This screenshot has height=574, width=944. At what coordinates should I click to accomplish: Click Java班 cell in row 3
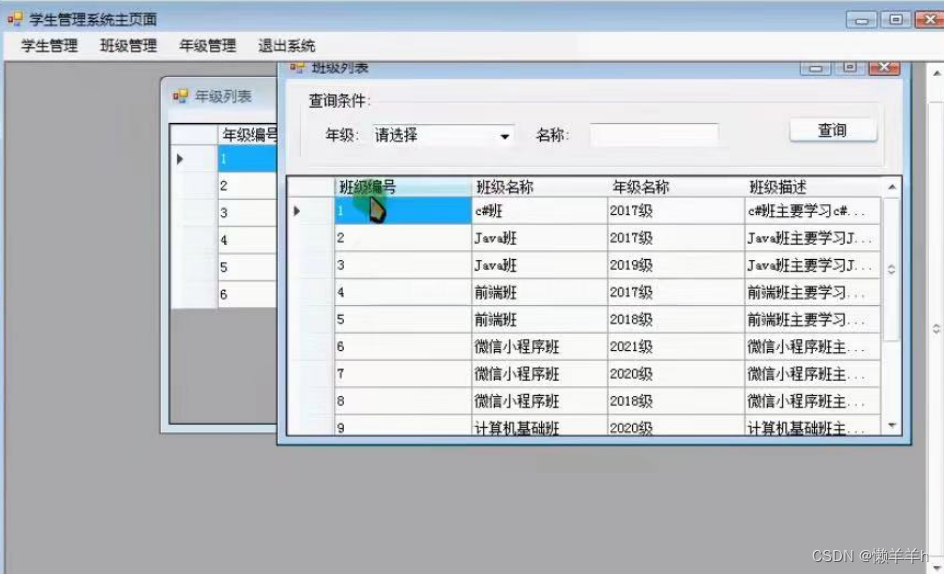click(539, 265)
